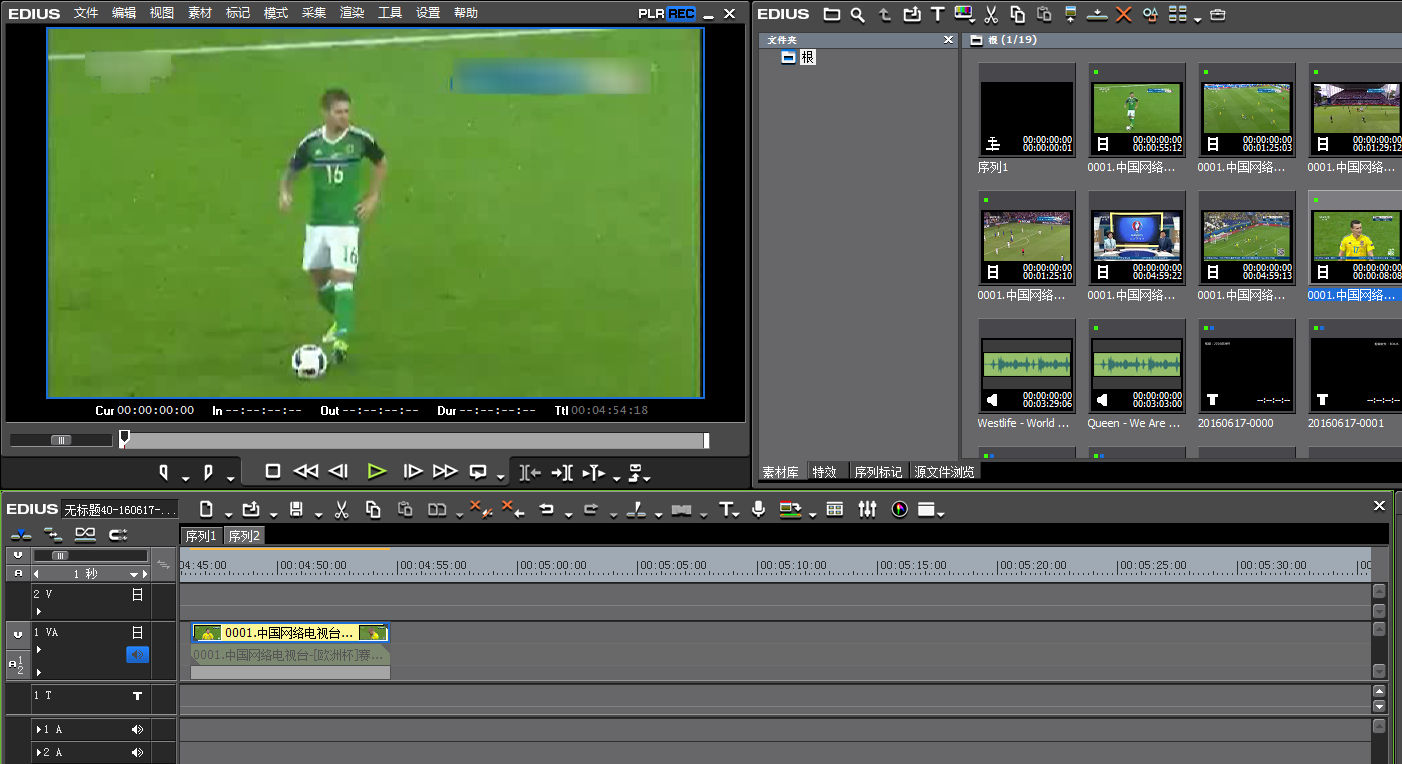Create a new sequence from timeline toolbar
Image resolution: width=1402 pixels, height=764 pixels.
click(x=207, y=509)
